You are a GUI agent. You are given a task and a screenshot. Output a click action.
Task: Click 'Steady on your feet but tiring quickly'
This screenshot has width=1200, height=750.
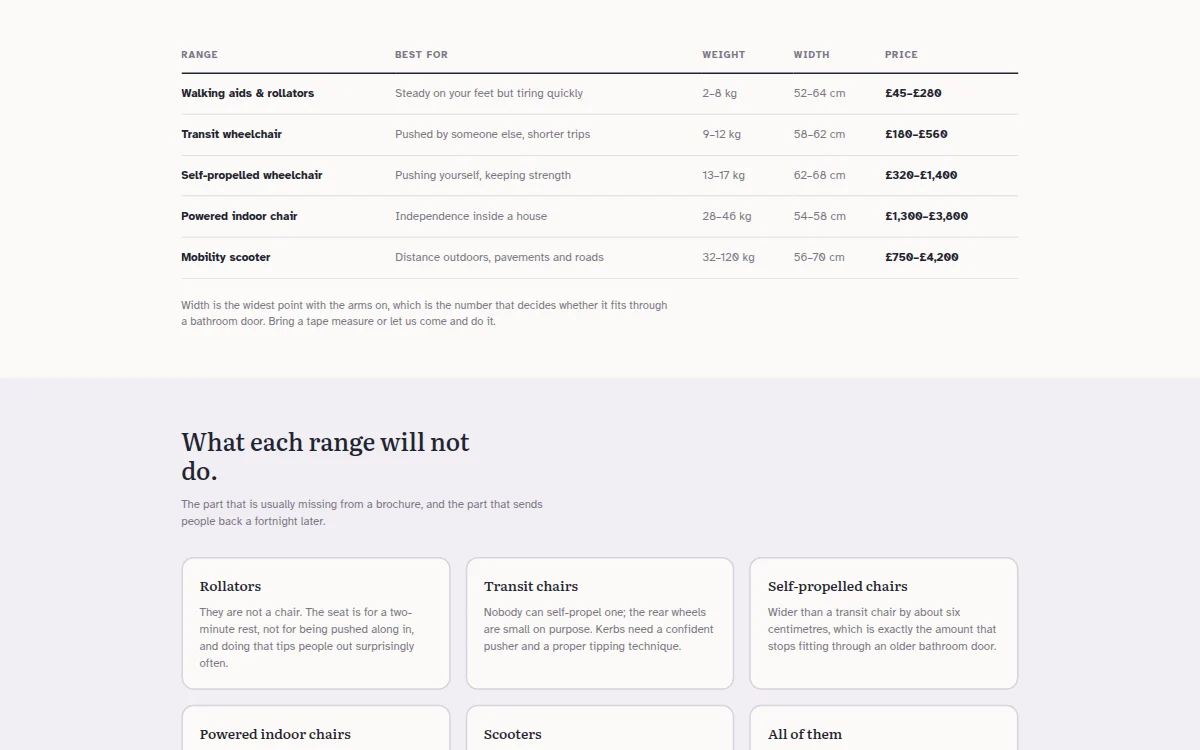pos(489,93)
